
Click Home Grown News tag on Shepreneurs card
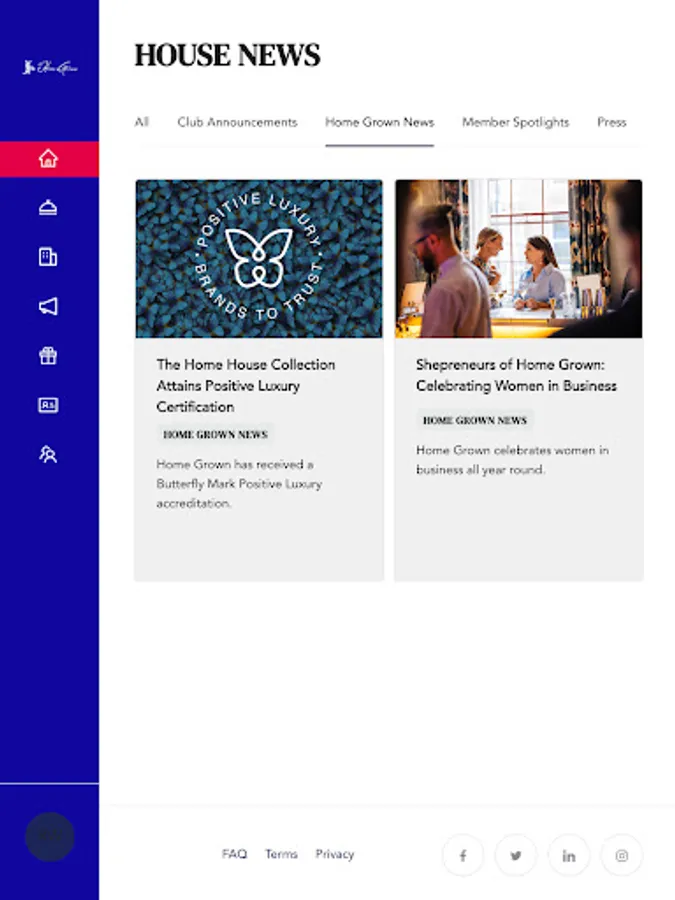(x=475, y=420)
